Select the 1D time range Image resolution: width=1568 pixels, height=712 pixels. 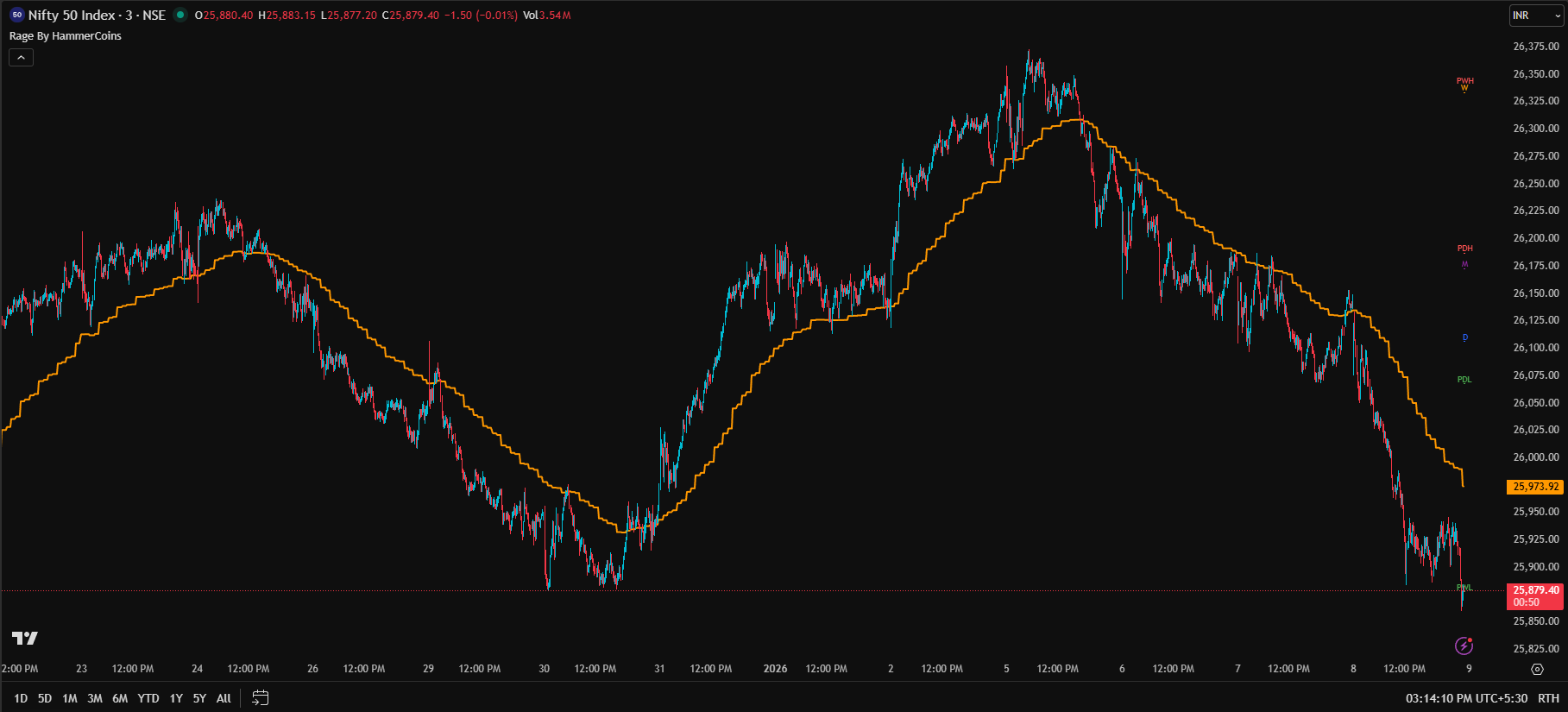click(x=21, y=698)
